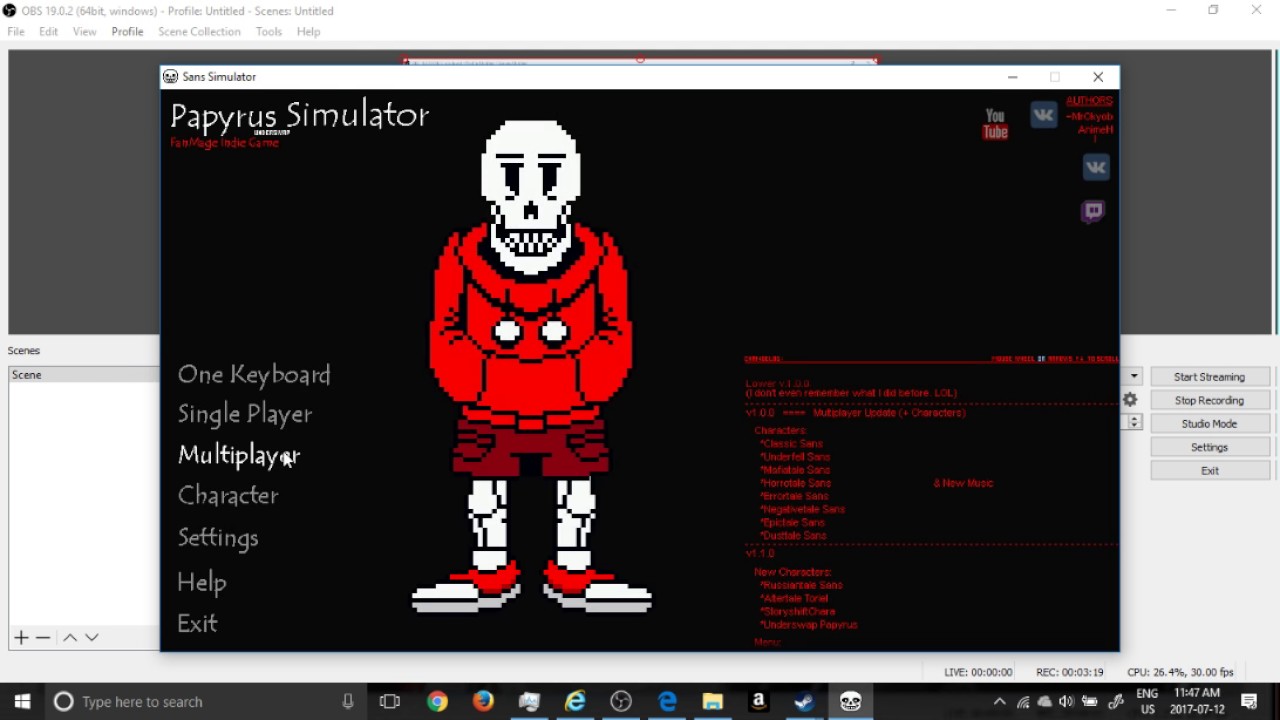
Task: Add a new scene with plus icon
Action: pos(21,637)
